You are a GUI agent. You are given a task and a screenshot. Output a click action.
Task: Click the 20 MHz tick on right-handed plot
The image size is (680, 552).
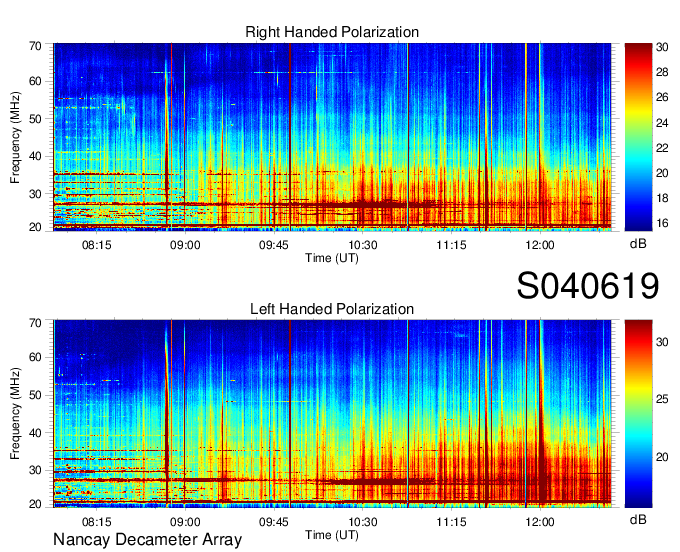tap(35, 227)
